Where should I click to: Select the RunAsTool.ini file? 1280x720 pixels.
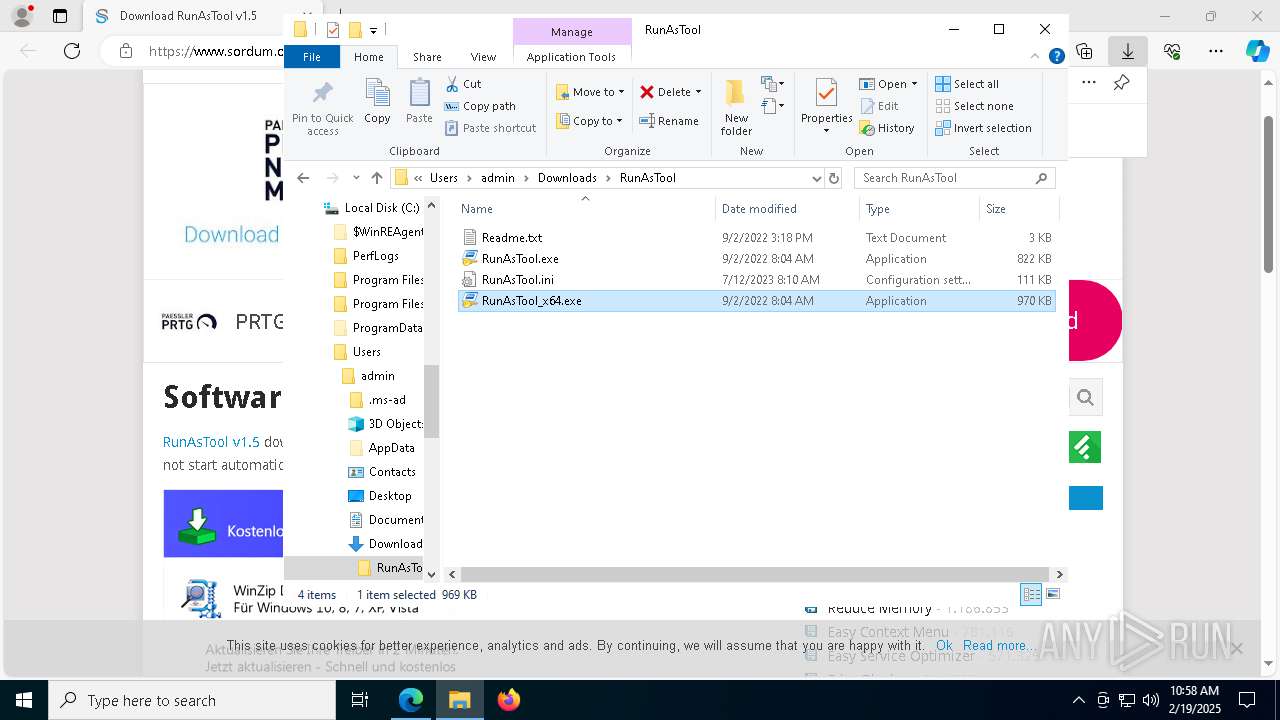[756, 280]
